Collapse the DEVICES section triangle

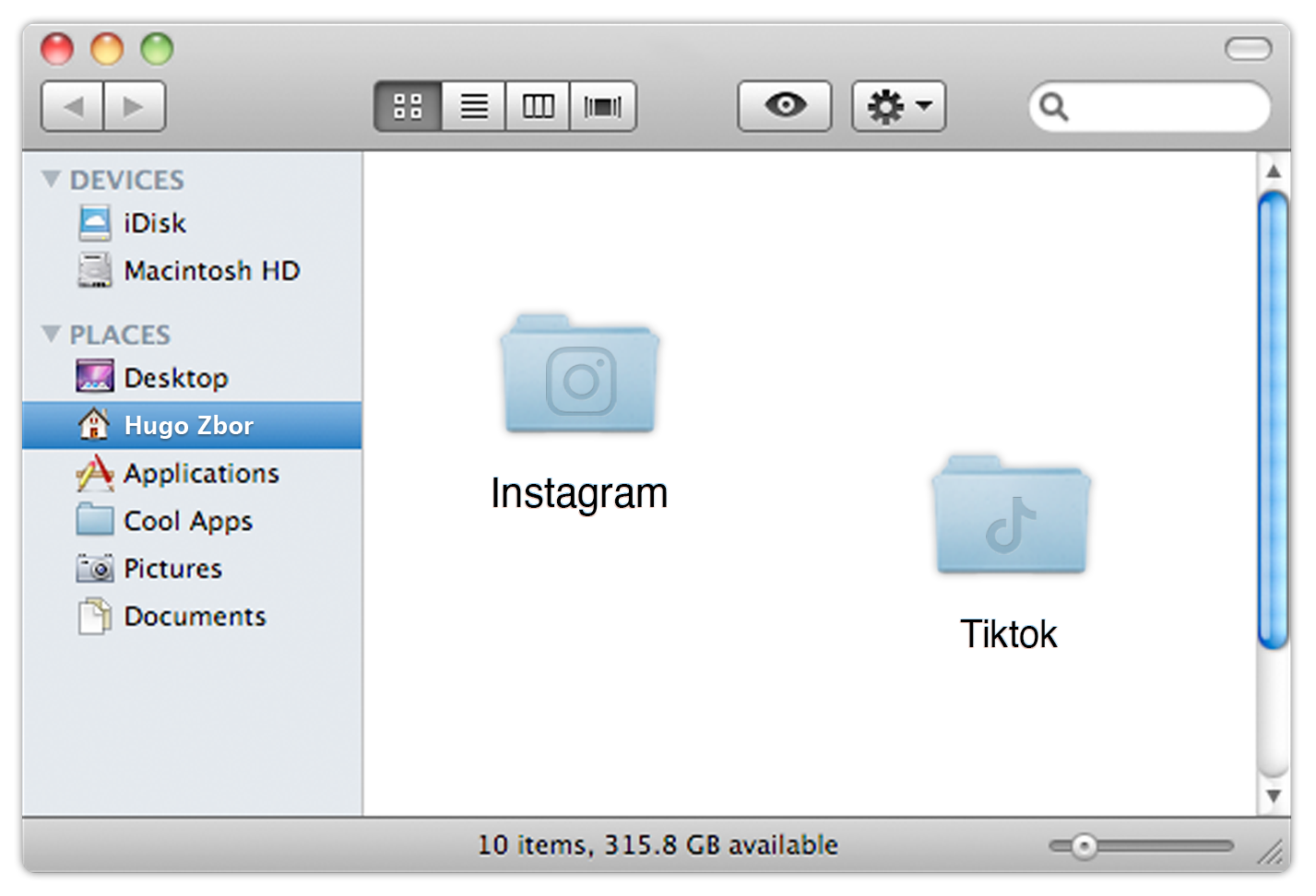(x=52, y=179)
